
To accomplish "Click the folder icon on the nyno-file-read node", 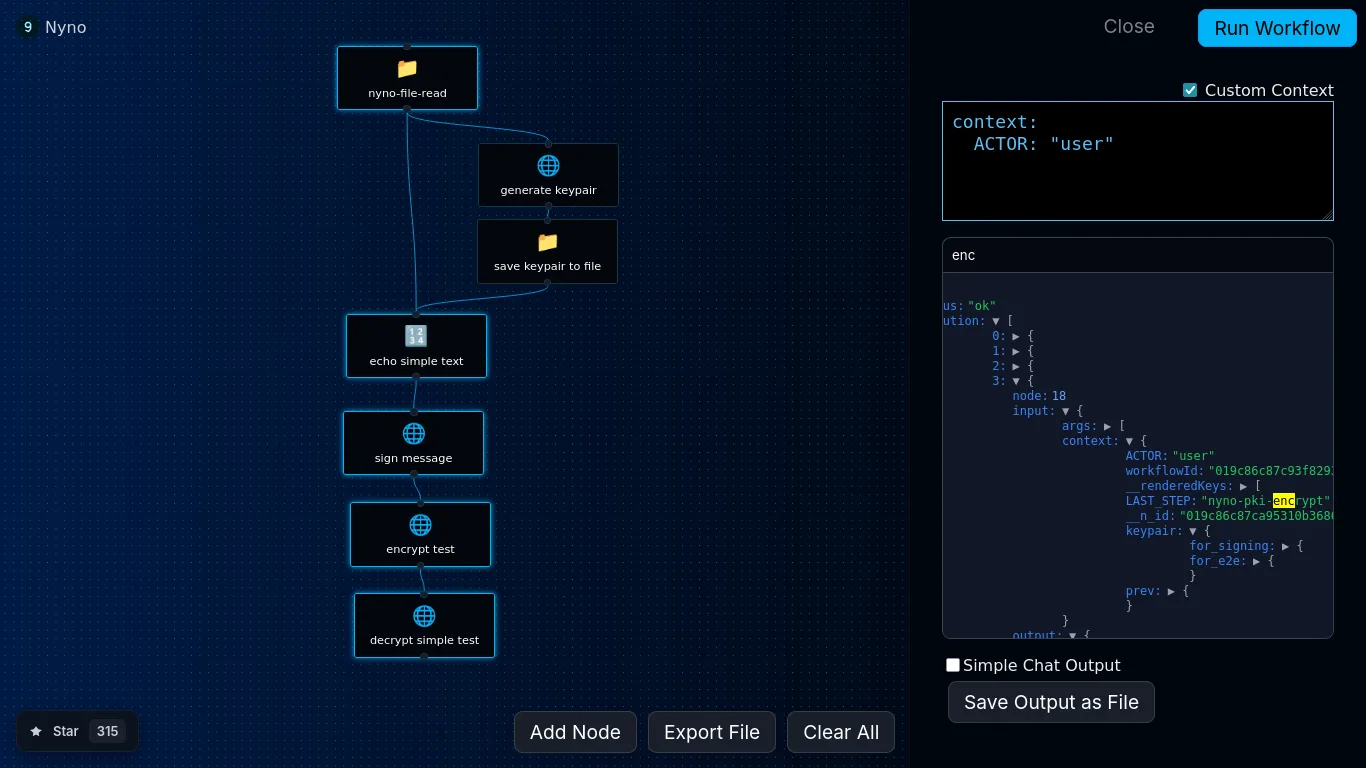I will [407, 68].
